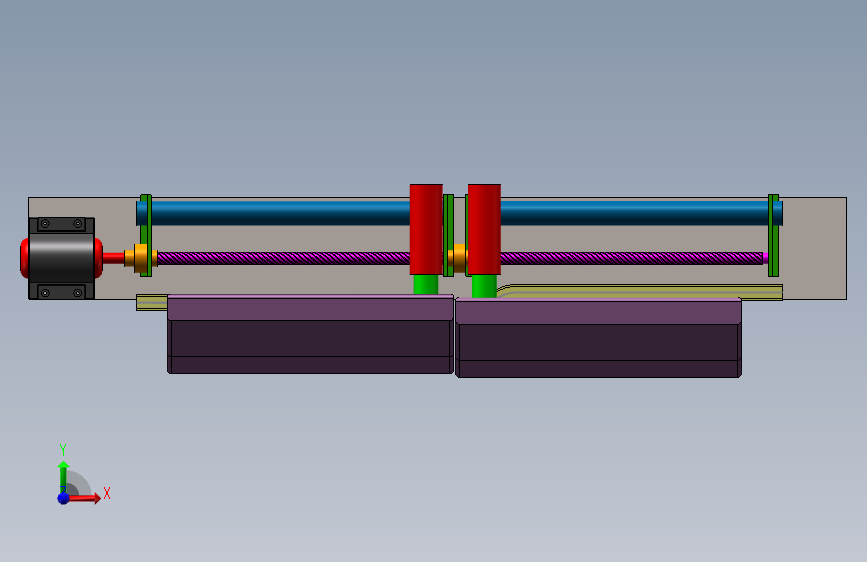Select the blue guide rod left of carriages
The image size is (867, 562).
(280, 213)
